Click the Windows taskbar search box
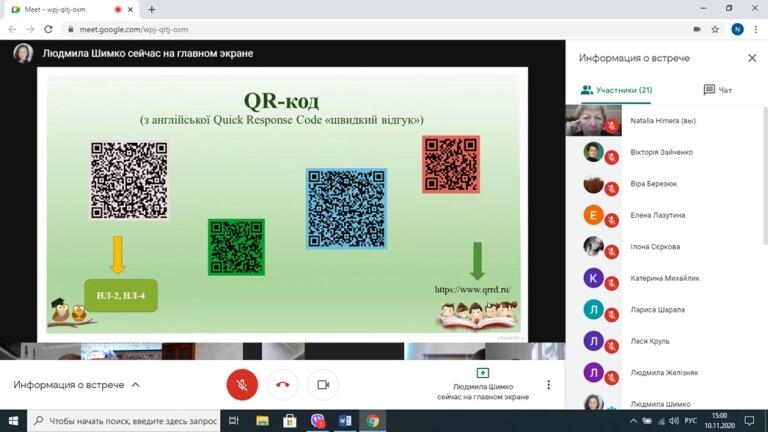Image resolution: width=768 pixels, height=432 pixels. point(124,421)
